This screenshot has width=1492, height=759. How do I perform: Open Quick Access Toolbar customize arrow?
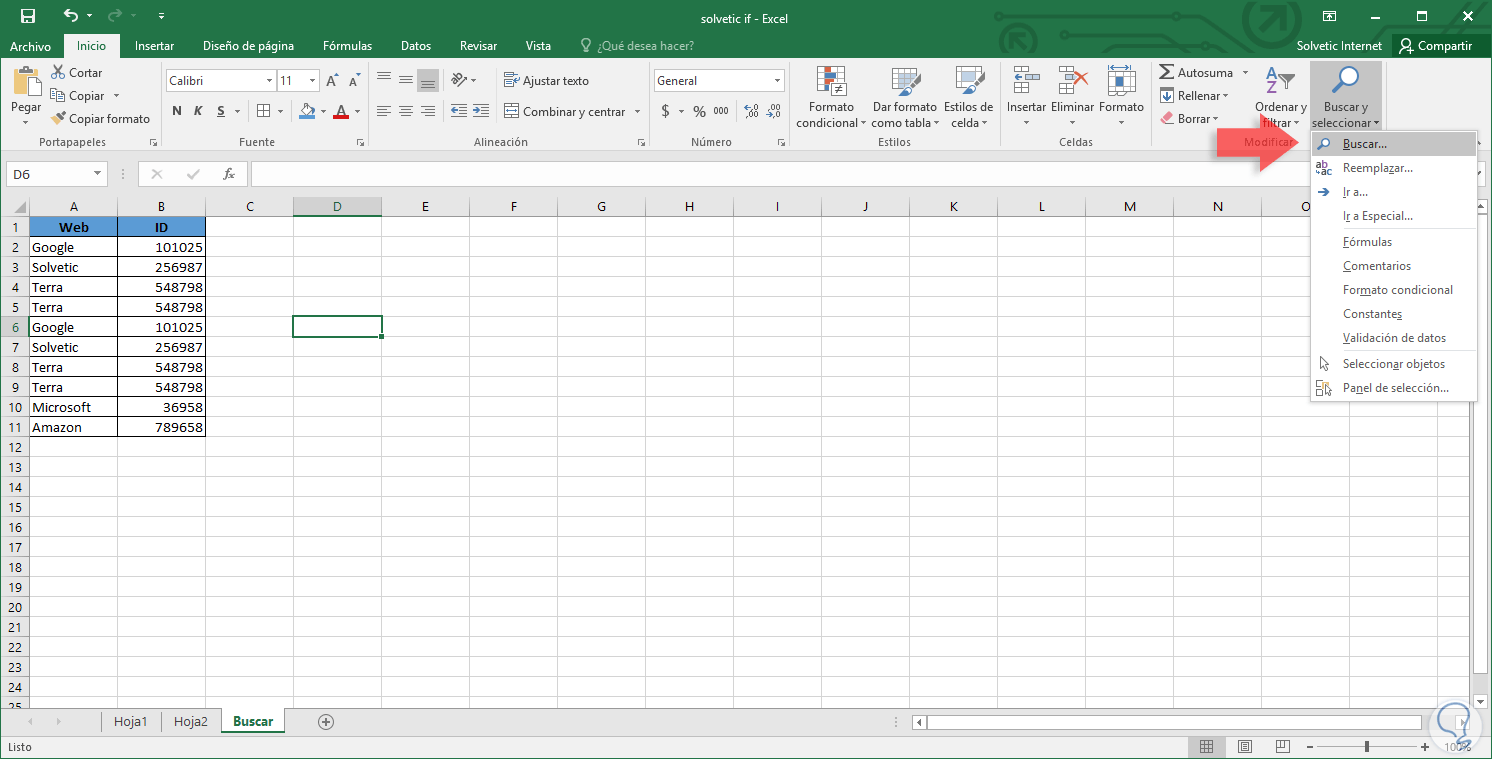pyautogui.click(x=162, y=16)
